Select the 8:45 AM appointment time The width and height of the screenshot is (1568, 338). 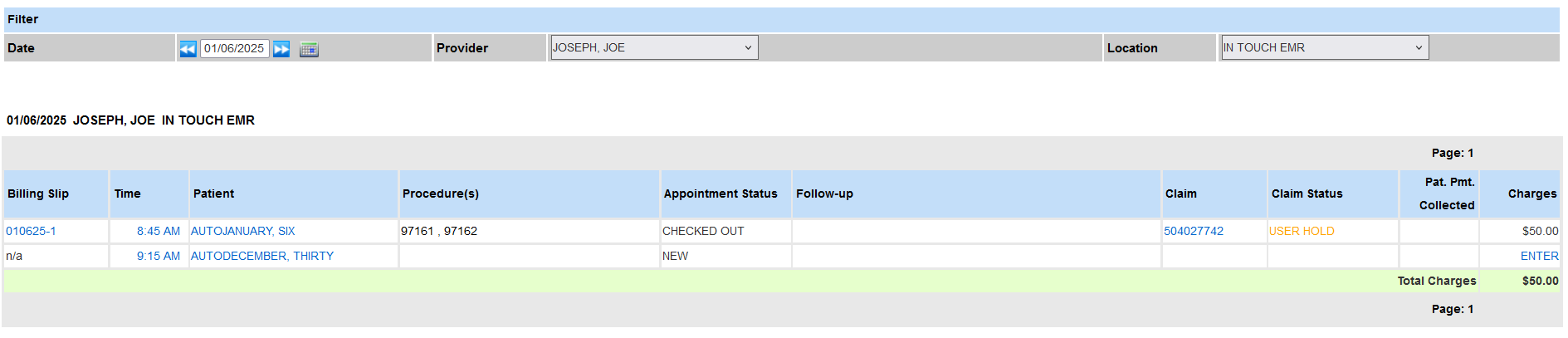coord(158,231)
